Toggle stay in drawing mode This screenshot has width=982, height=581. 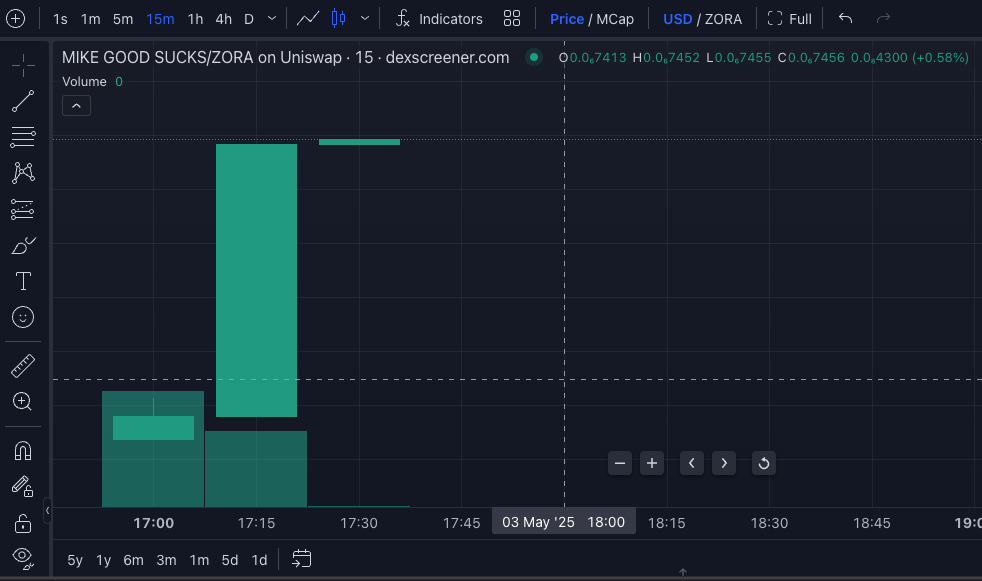[x=23, y=486]
